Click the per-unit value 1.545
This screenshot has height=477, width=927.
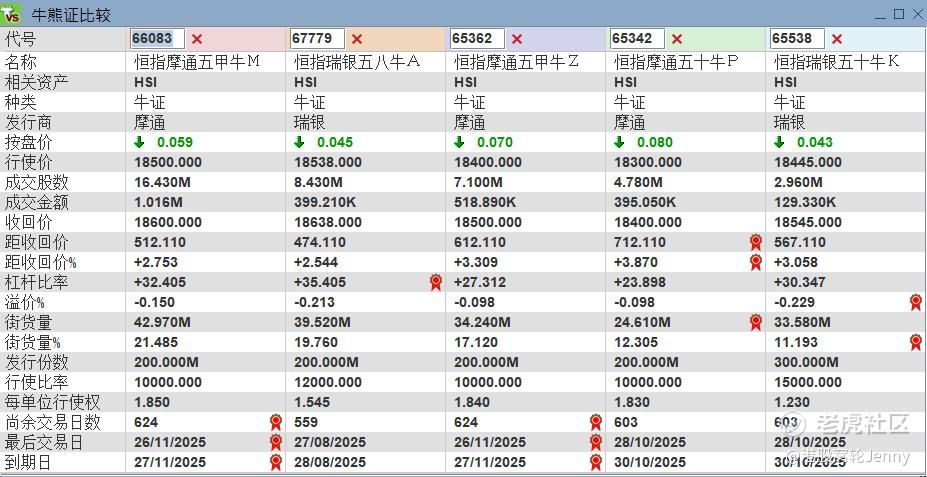312,403
